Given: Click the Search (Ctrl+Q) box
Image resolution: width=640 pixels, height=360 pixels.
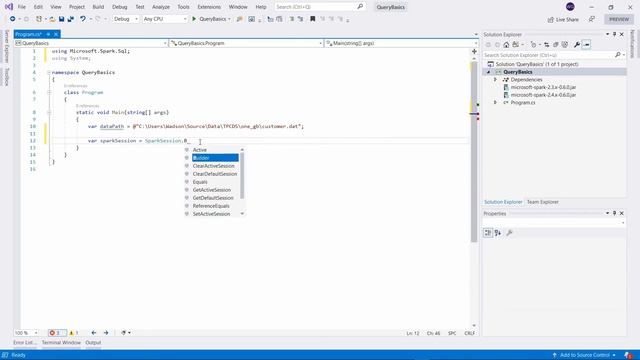Looking at the screenshot, I should click(320, 7).
